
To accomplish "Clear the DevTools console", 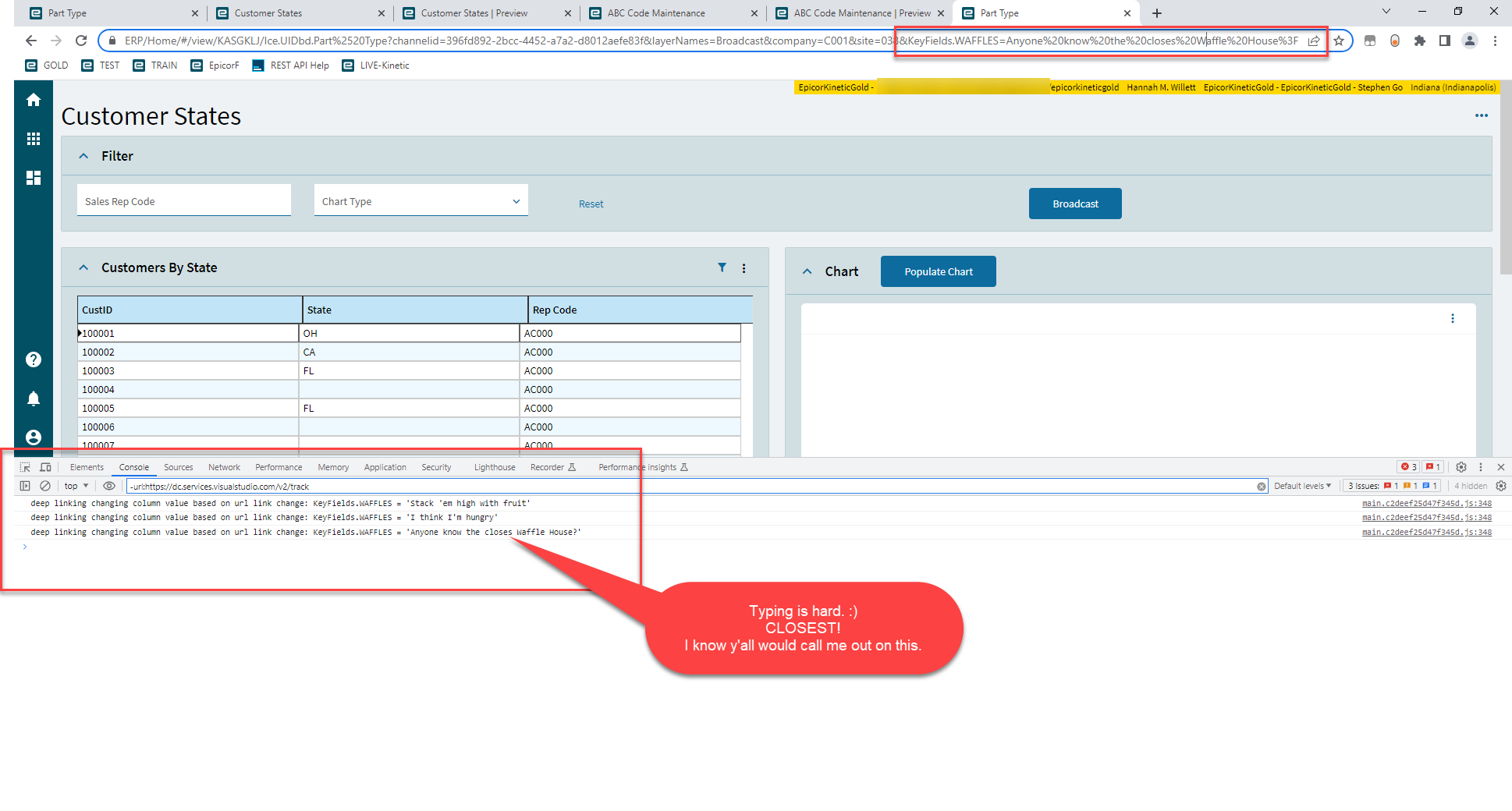I will (45, 486).
